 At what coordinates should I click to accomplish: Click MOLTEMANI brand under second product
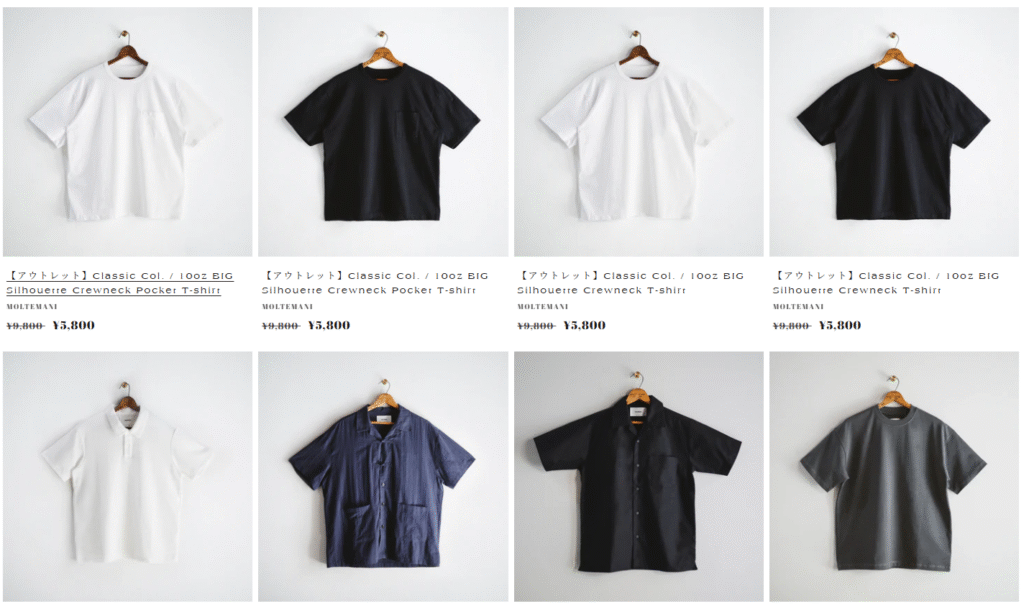point(287,306)
